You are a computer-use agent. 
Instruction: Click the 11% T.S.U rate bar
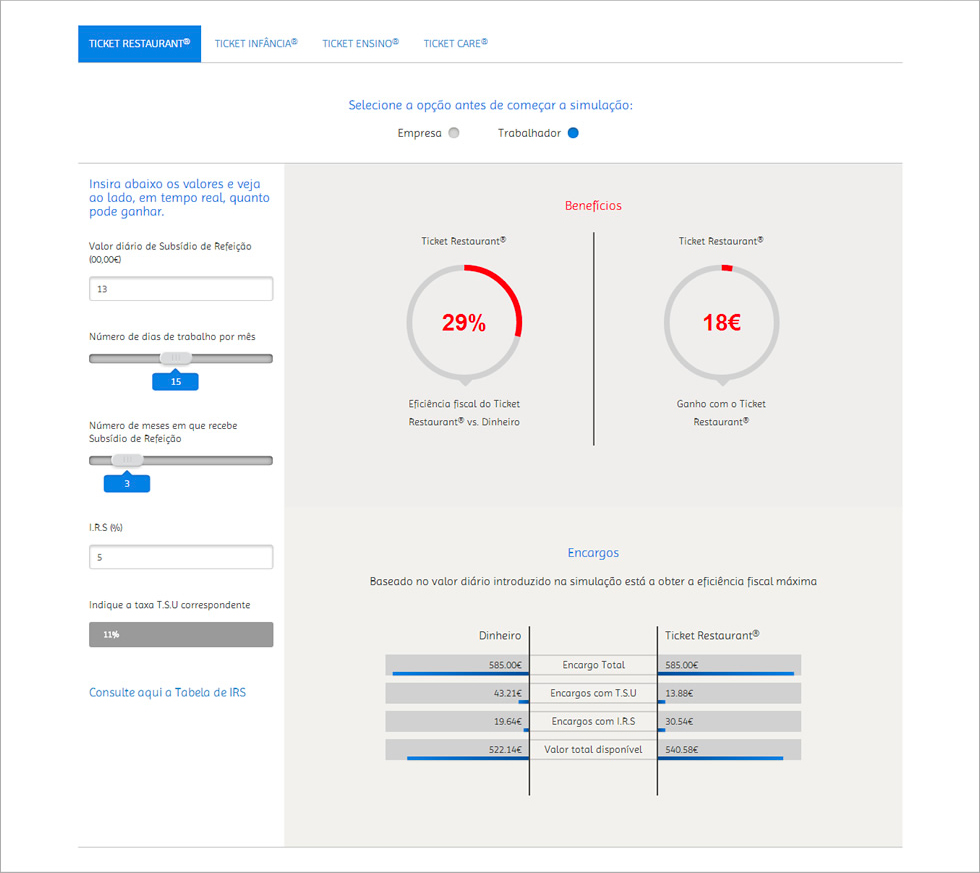pos(180,634)
